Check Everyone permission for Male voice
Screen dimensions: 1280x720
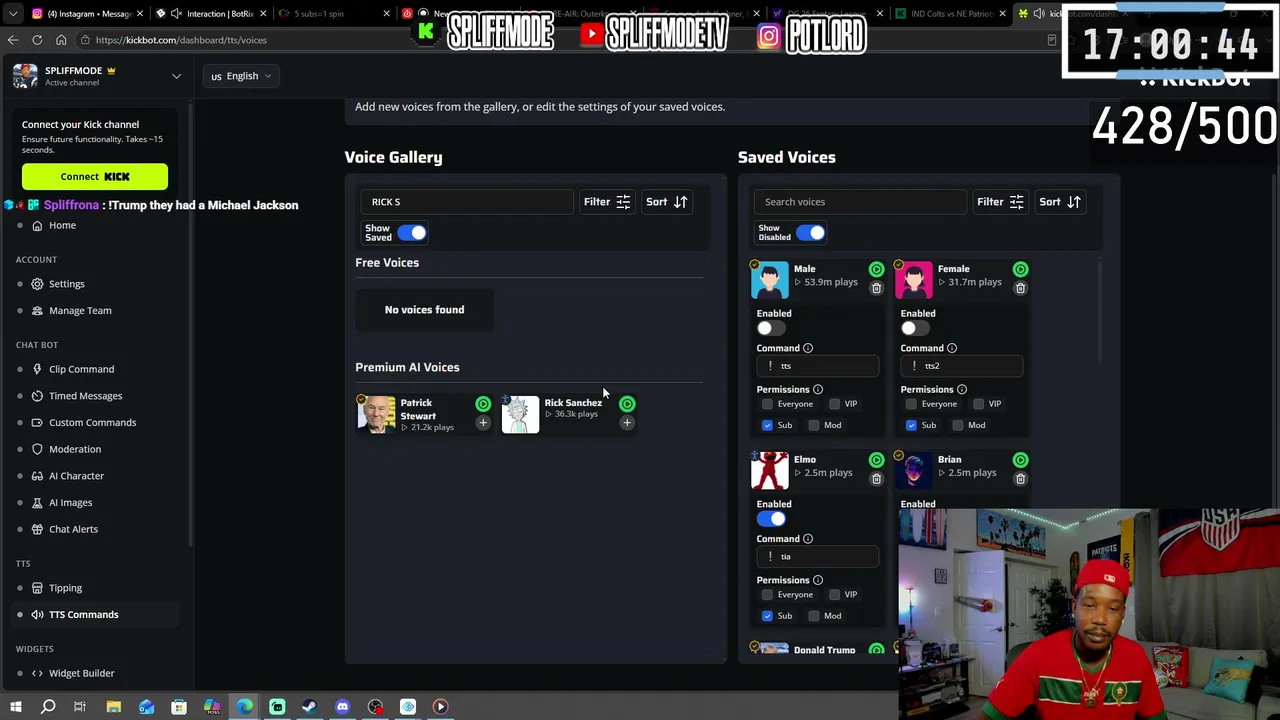coord(767,404)
